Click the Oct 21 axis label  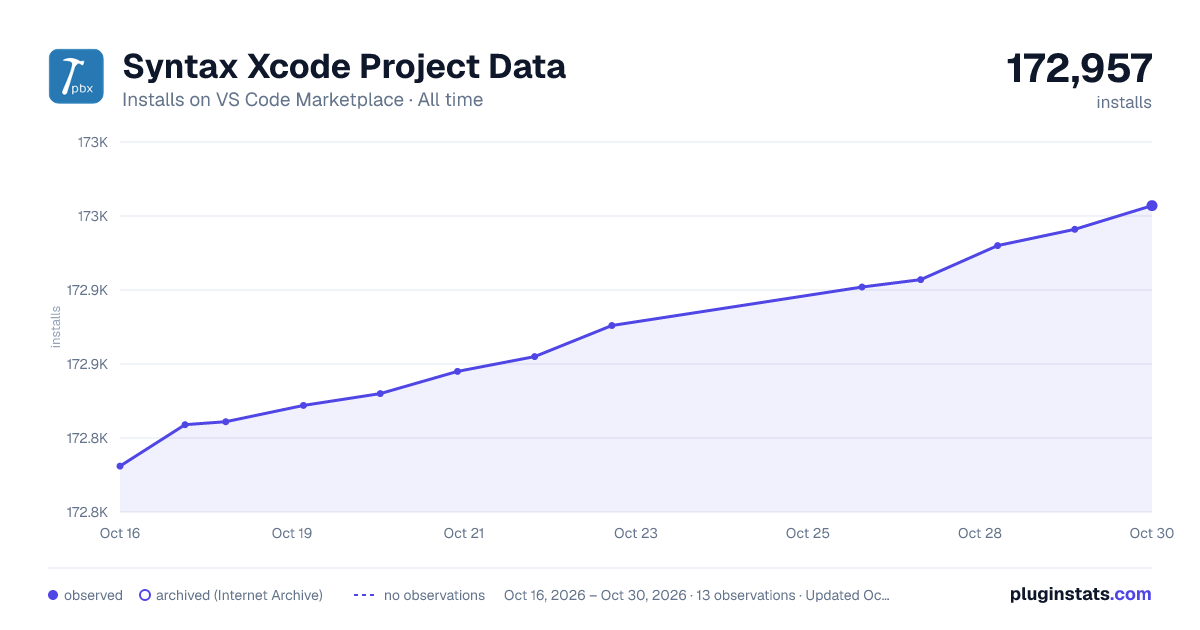[464, 533]
